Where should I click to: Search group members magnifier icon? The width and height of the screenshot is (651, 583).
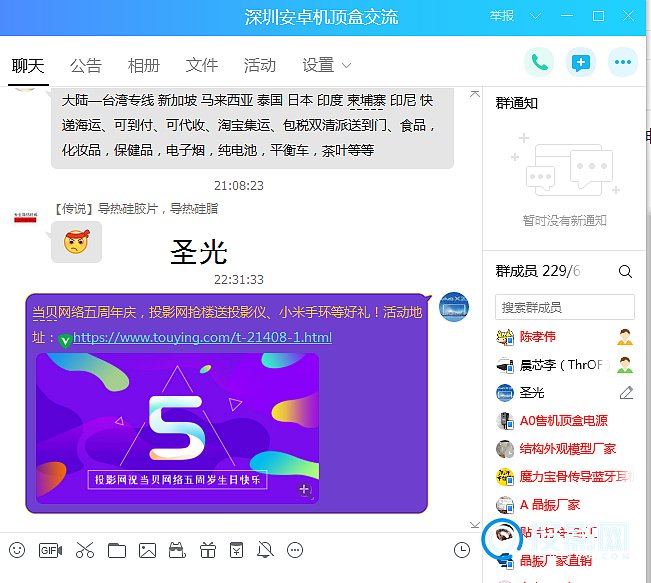tap(625, 272)
